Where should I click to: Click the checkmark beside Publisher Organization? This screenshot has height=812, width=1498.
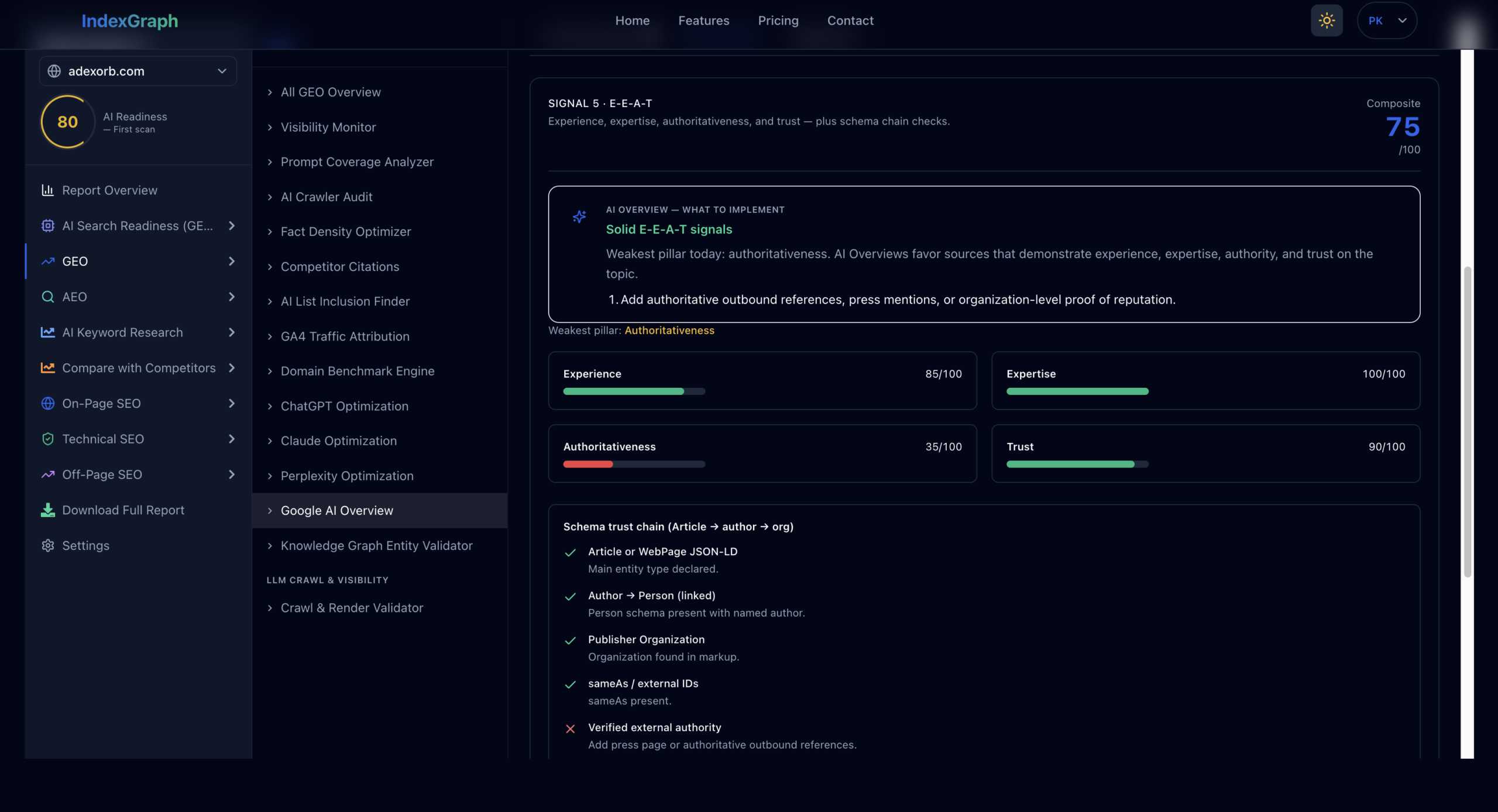tap(570, 641)
